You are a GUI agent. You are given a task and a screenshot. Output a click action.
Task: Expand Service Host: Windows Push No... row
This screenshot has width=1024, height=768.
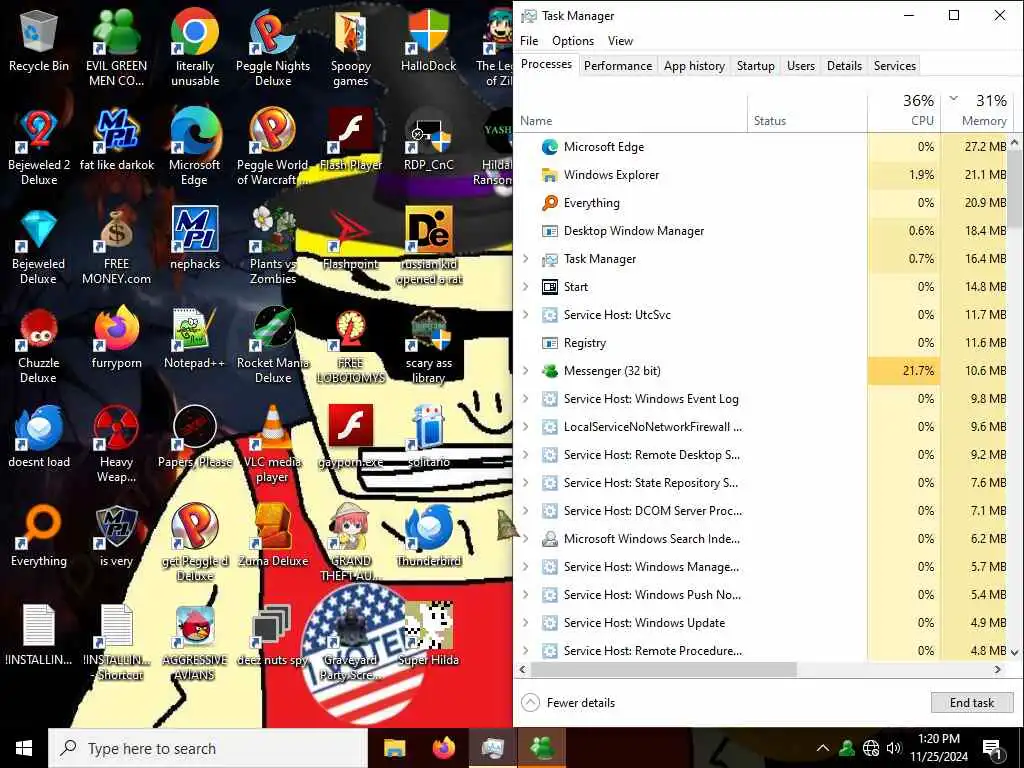pyautogui.click(x=526, y=594)
